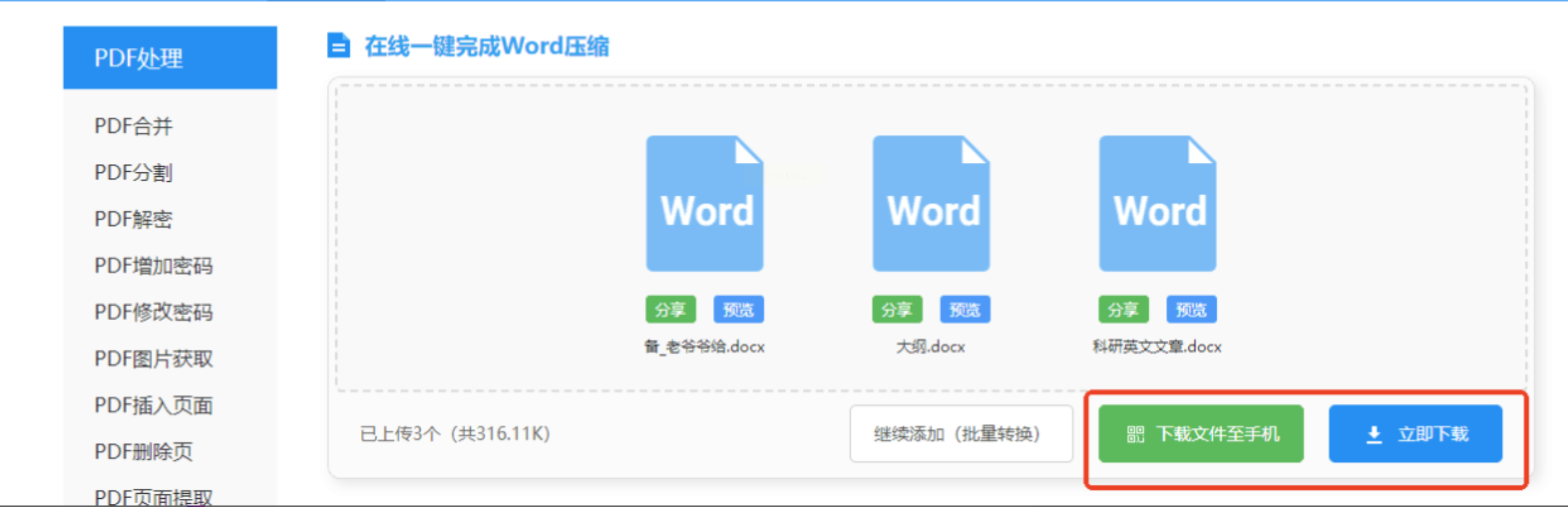
Task: Share the 老爷爷给.docx file with 分享
Action: [x=670, y=309]
